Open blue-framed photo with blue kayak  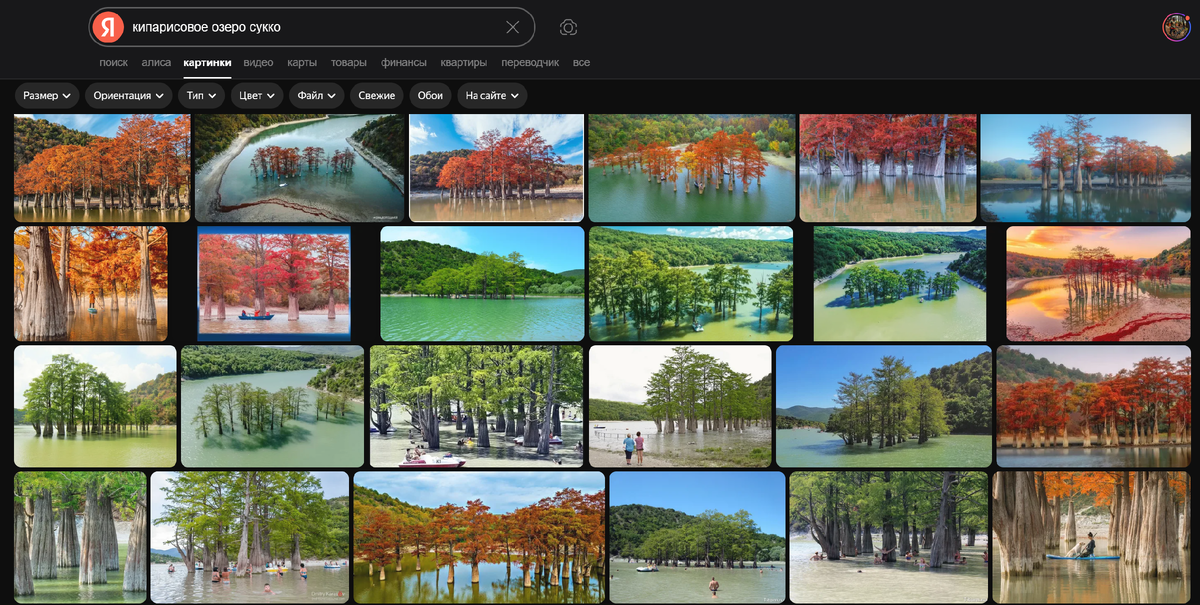(274, 284)
